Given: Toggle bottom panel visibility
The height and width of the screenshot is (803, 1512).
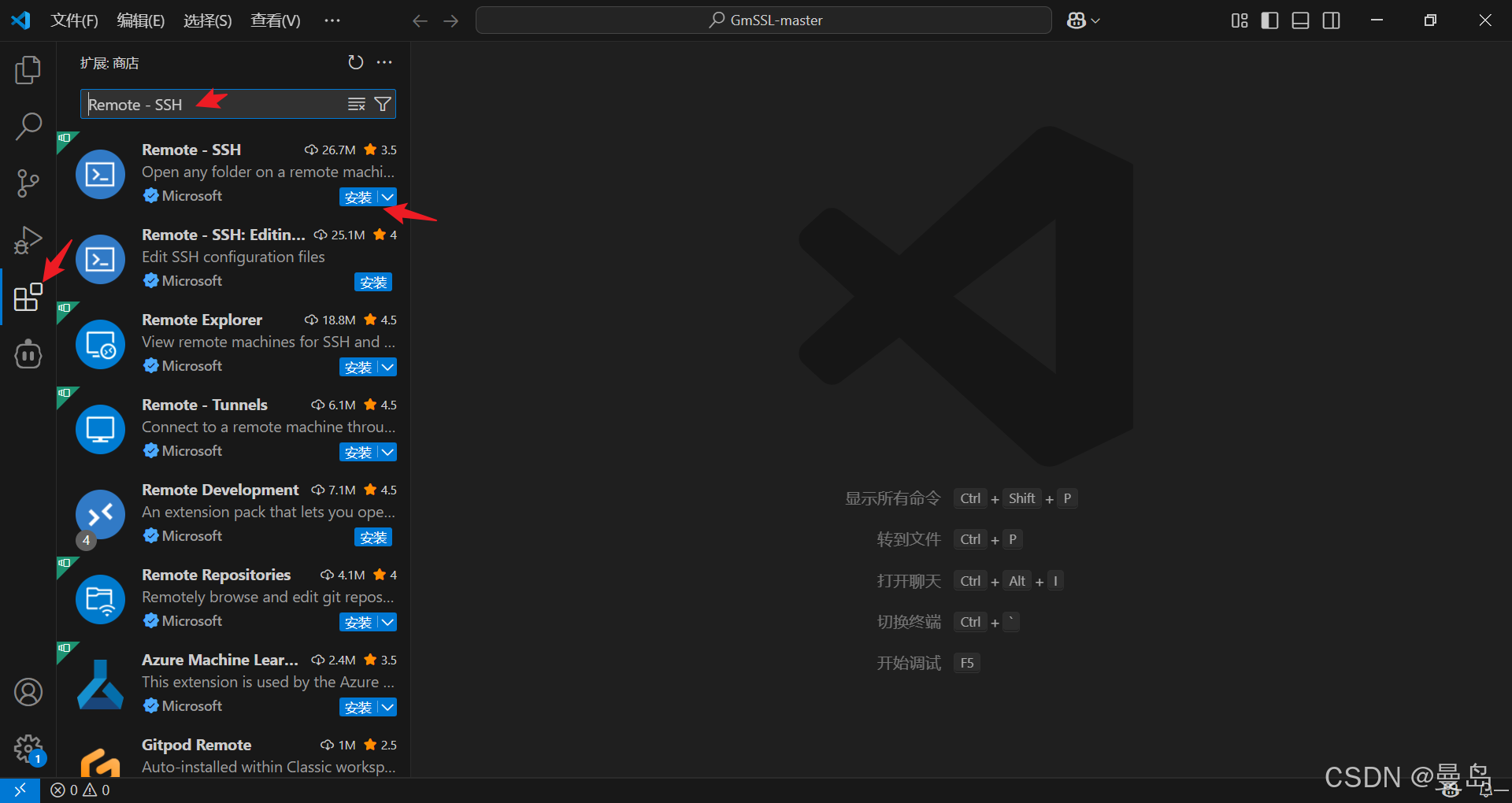Looking at the screenshot, I should 1300,21.
